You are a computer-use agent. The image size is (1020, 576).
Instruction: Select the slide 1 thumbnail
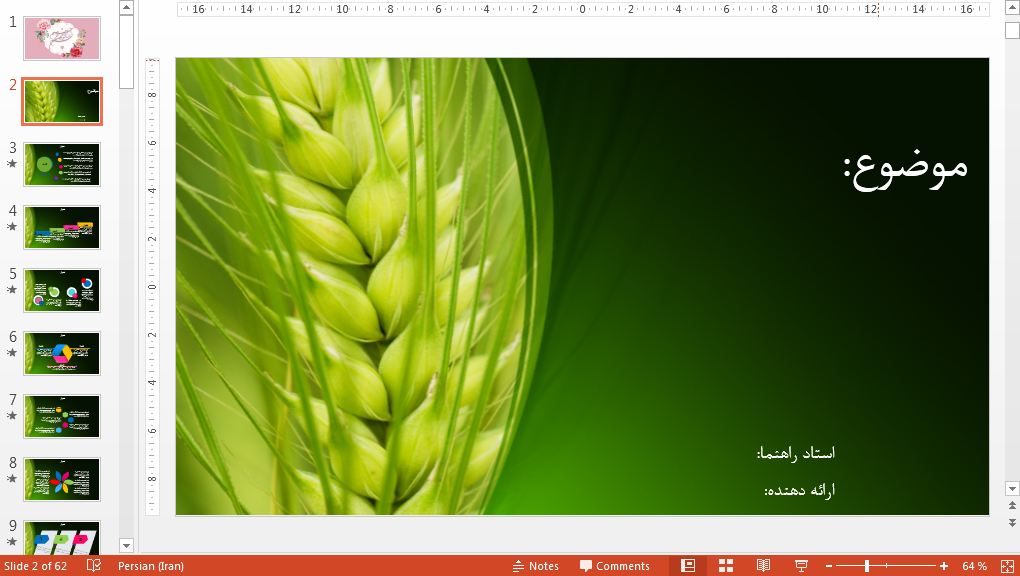point(61,38)
